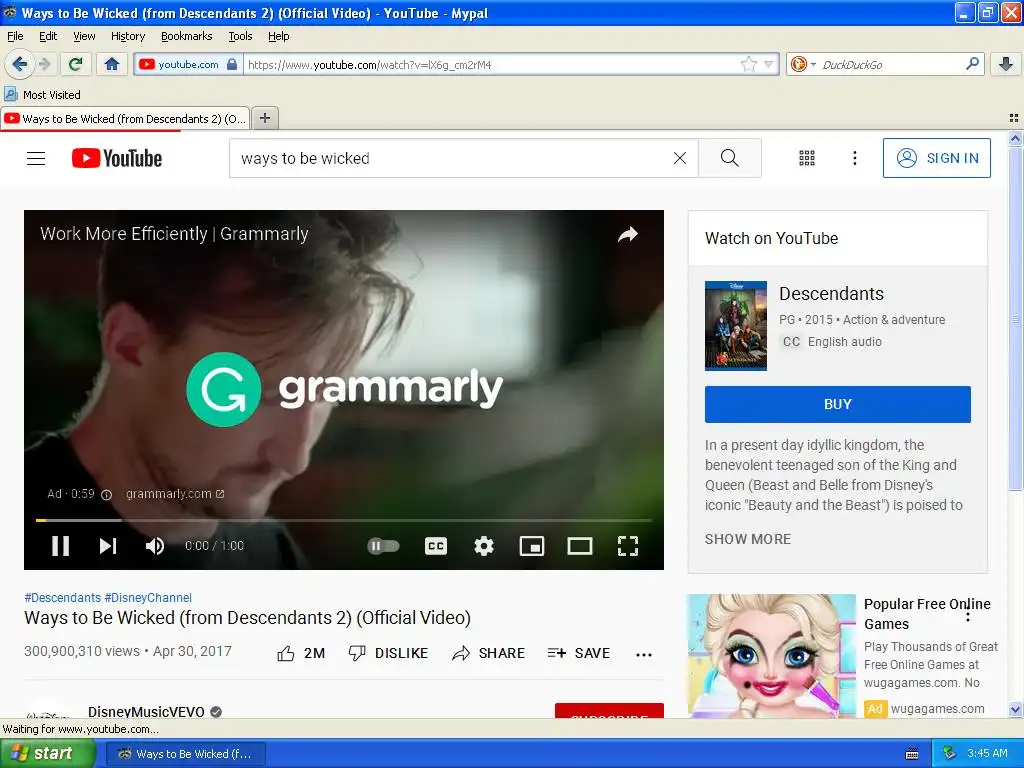Click the browser URL address field
The image size is (1024, 768).
491,65
